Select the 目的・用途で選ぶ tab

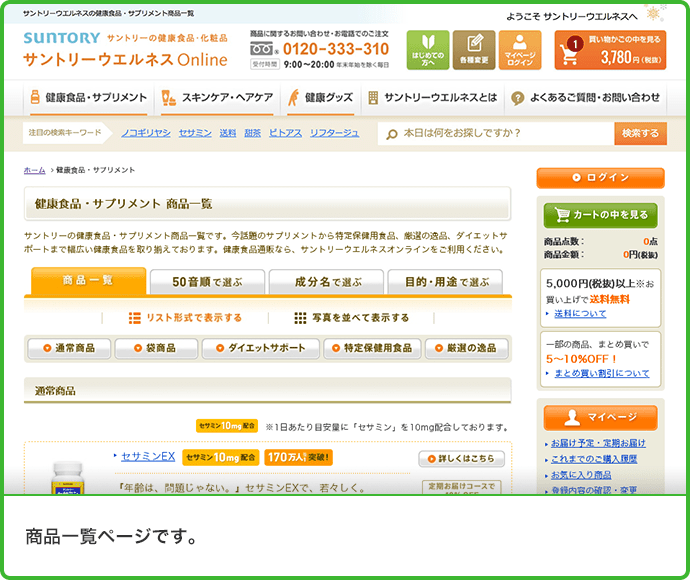coord(446,282)
